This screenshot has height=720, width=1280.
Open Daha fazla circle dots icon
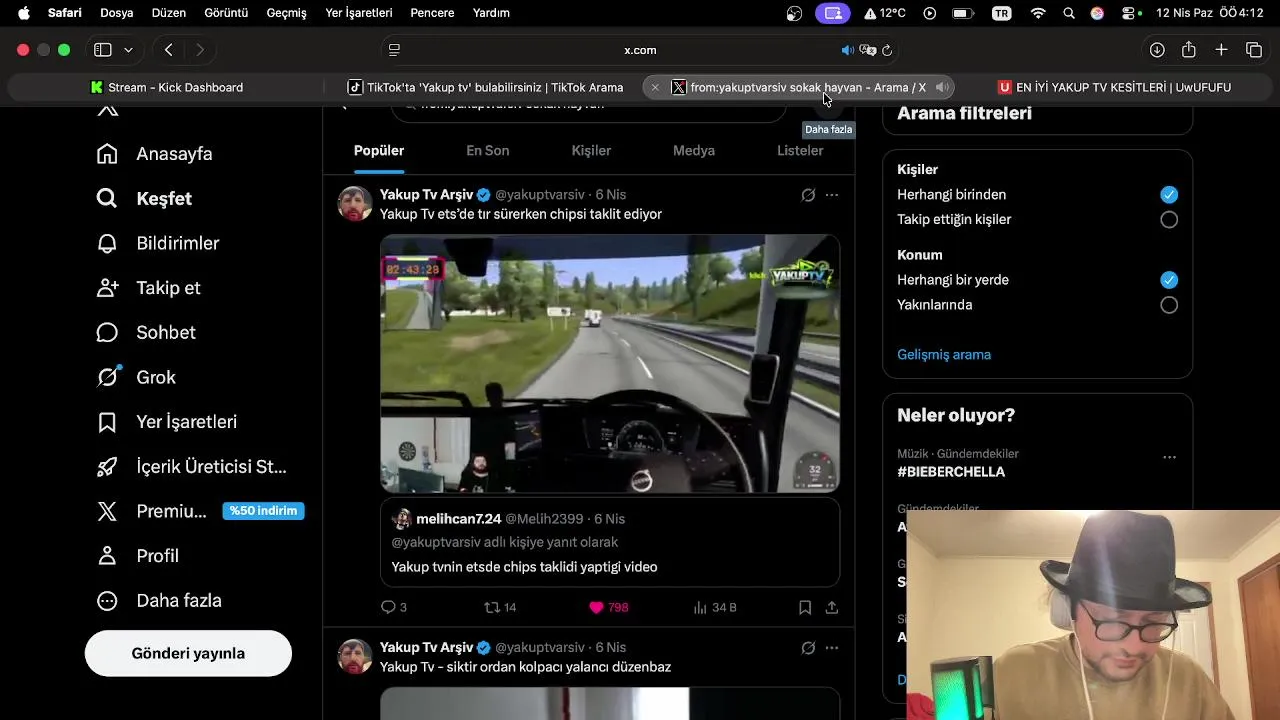coord(107,601)
